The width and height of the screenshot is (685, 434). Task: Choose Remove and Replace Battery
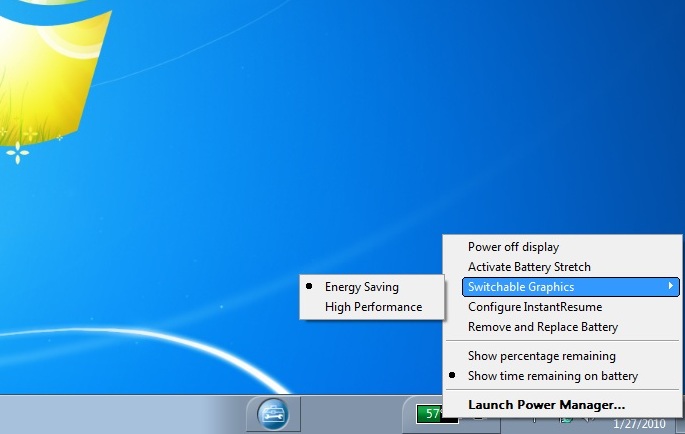562,327
